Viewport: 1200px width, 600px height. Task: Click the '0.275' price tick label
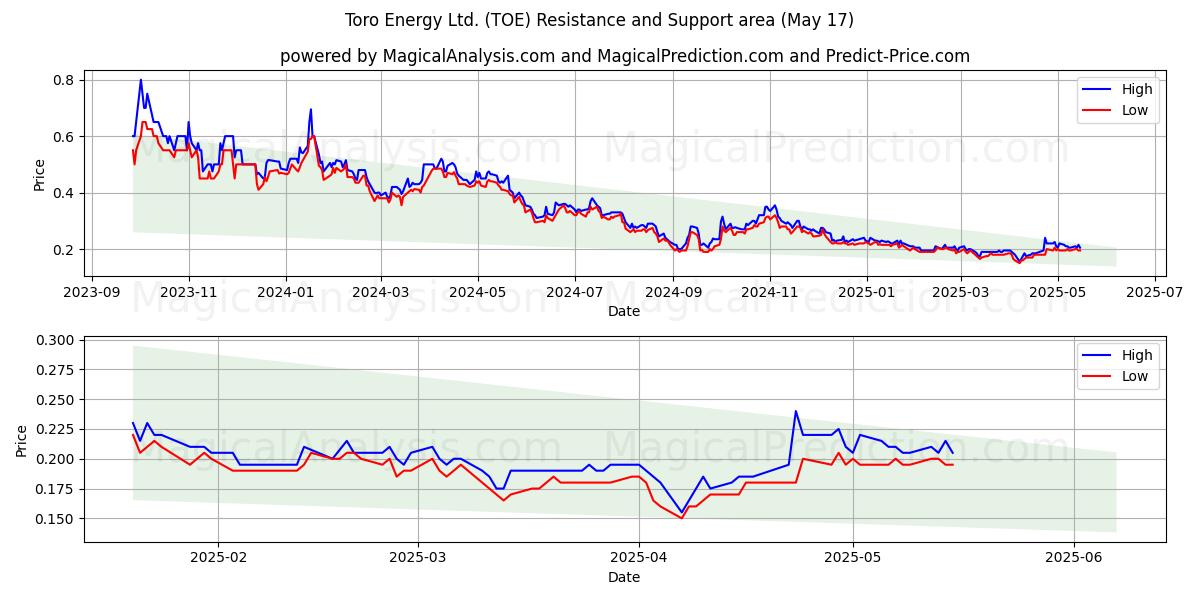56,370
